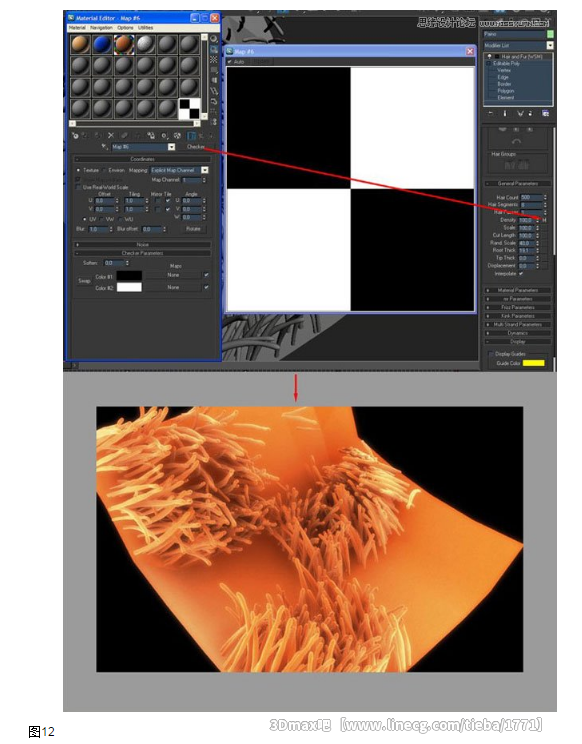
Task: Select the UV radio button
Action: pyautogui.click(x=85, y=219)
